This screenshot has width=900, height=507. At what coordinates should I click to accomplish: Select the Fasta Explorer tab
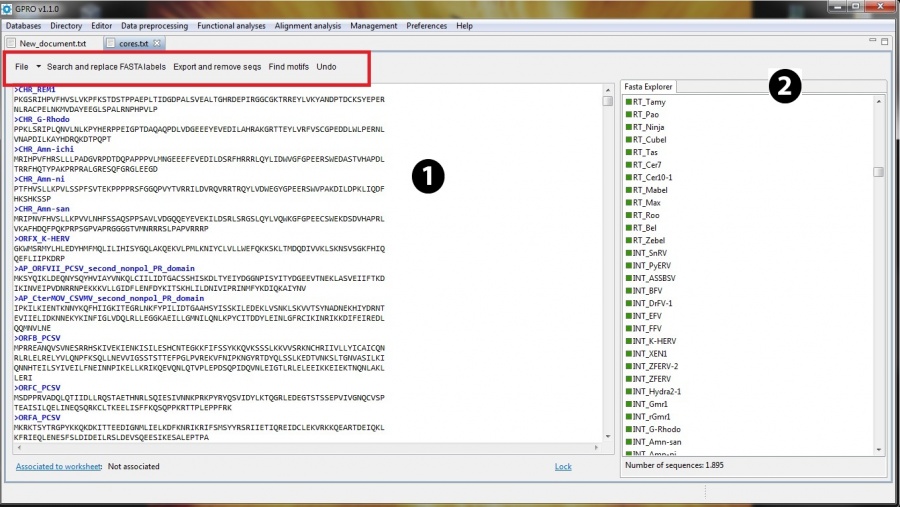[649, 87]
